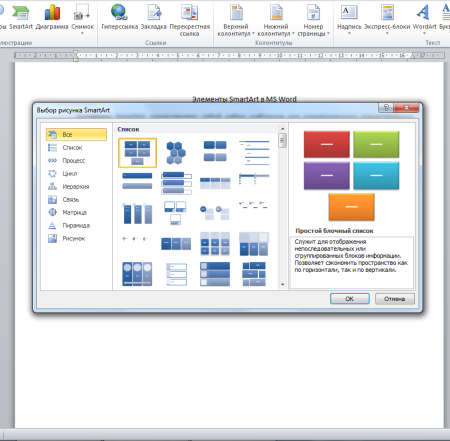The height and width of the screenshot is (441, 450).
Task: Choose the vertical box list layout
Action: [x=176, y=183]
